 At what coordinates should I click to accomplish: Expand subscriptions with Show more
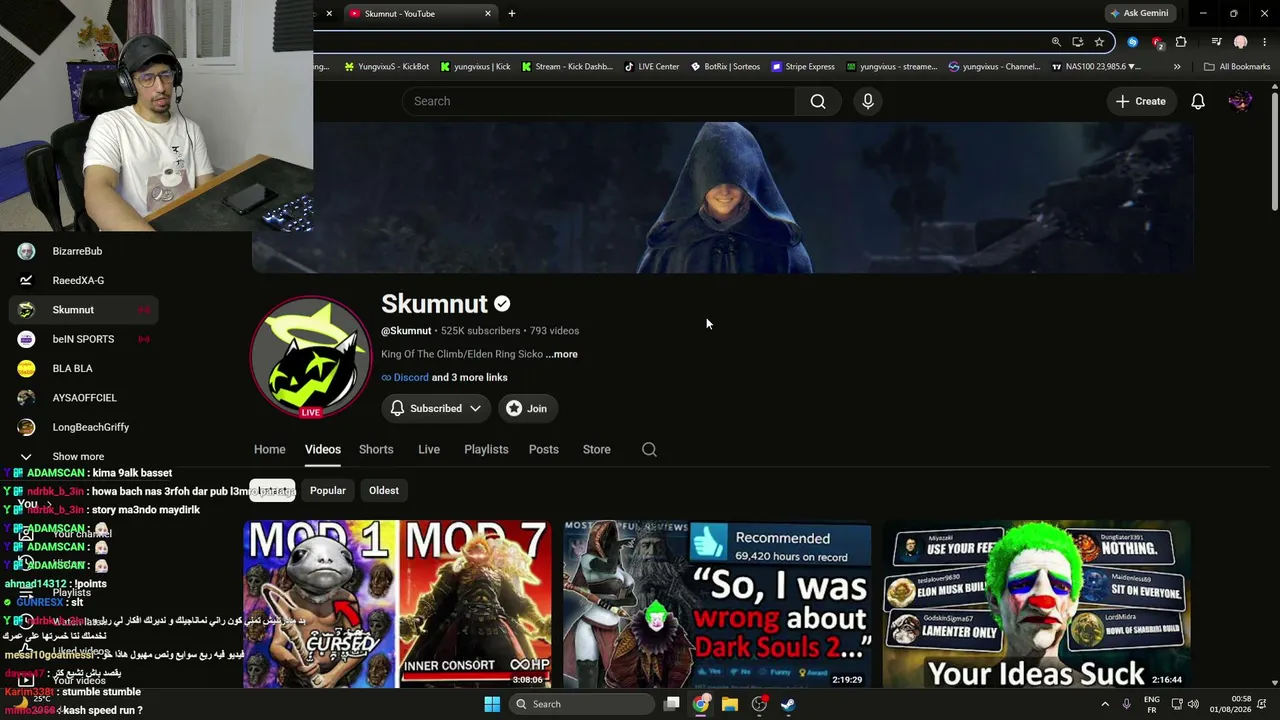(x=78, y=457)
